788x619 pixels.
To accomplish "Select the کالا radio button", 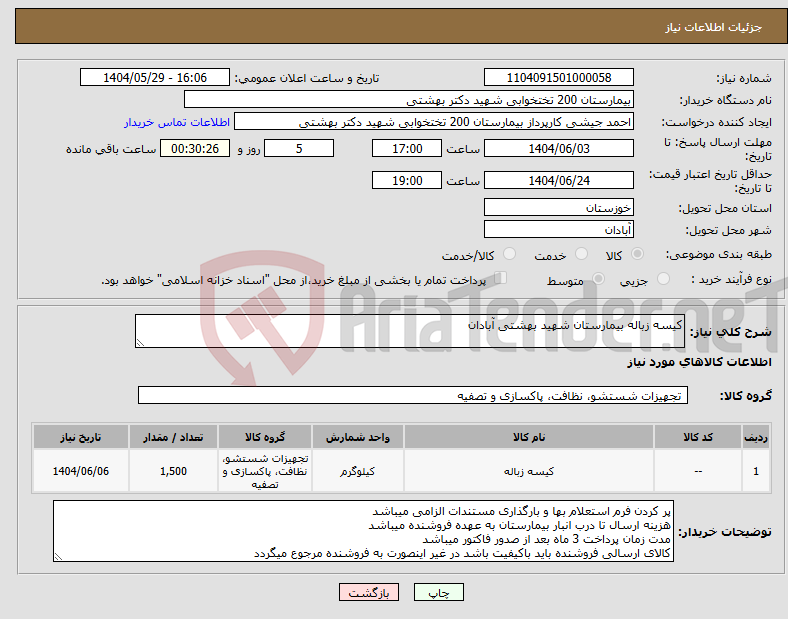I will point(637,254).
